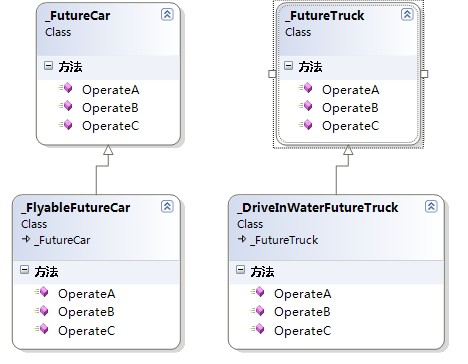Select OperateB text in _DriveInWaterFutureTruck
The width and height of the screenshot is (468, 364).
[302, 312]
